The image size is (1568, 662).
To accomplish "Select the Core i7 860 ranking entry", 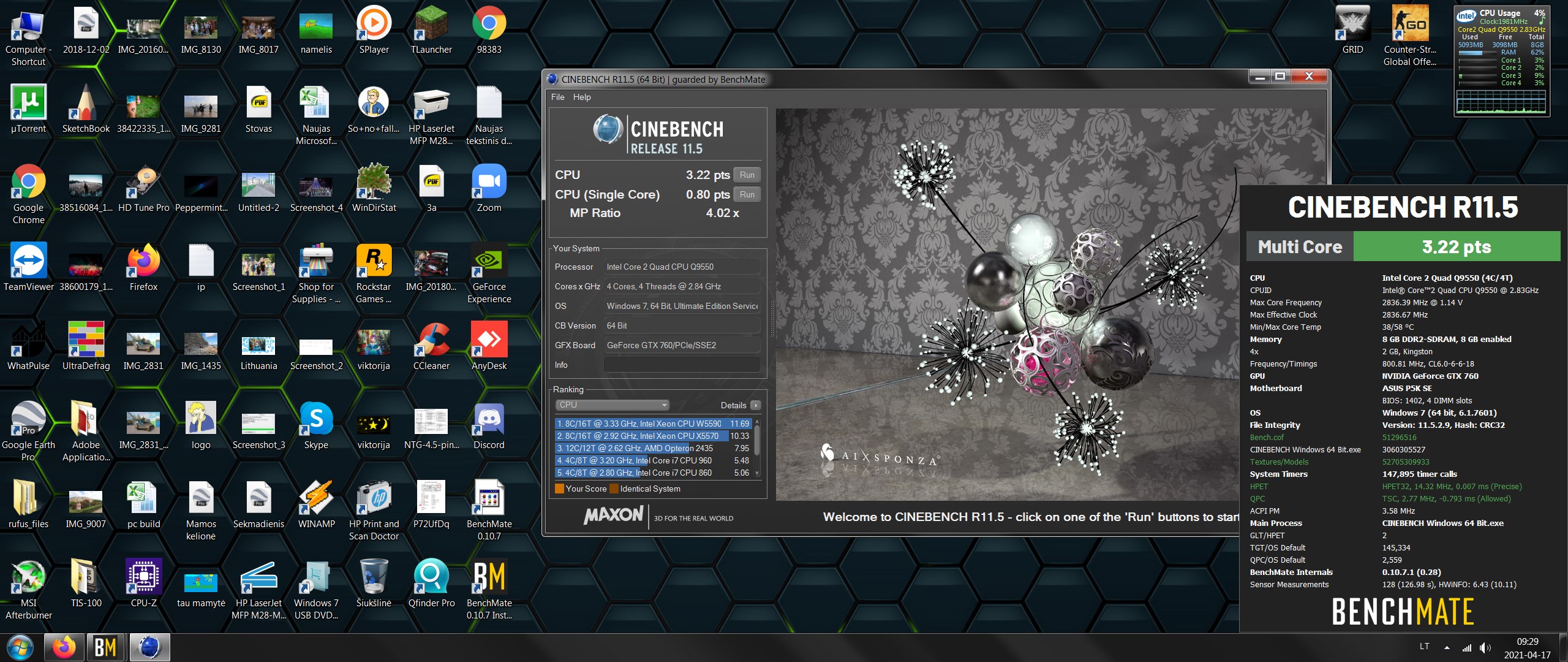I will pos(653,473).
